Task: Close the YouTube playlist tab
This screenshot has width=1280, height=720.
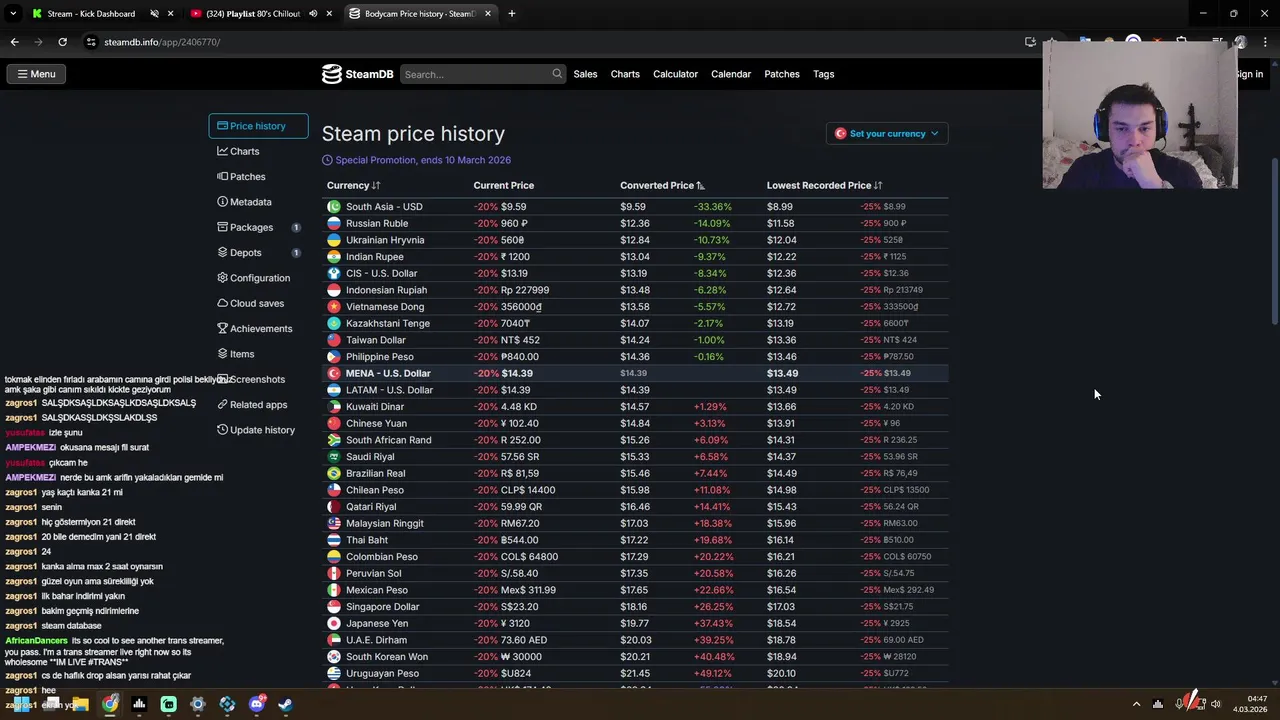Action: click(329, 14)
